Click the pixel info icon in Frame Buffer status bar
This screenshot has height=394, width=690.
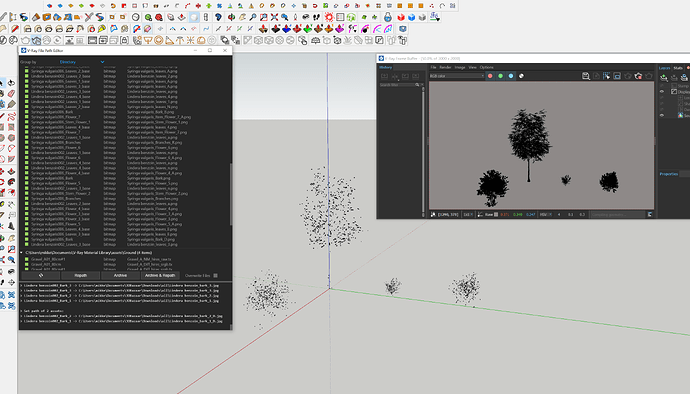(x=433, y=214)
